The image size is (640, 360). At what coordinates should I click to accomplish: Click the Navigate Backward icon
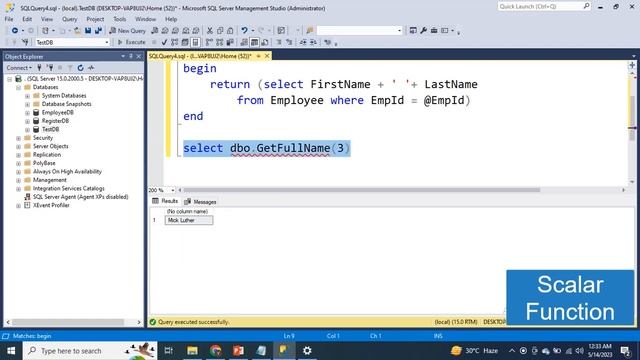[x=15, y=31]
